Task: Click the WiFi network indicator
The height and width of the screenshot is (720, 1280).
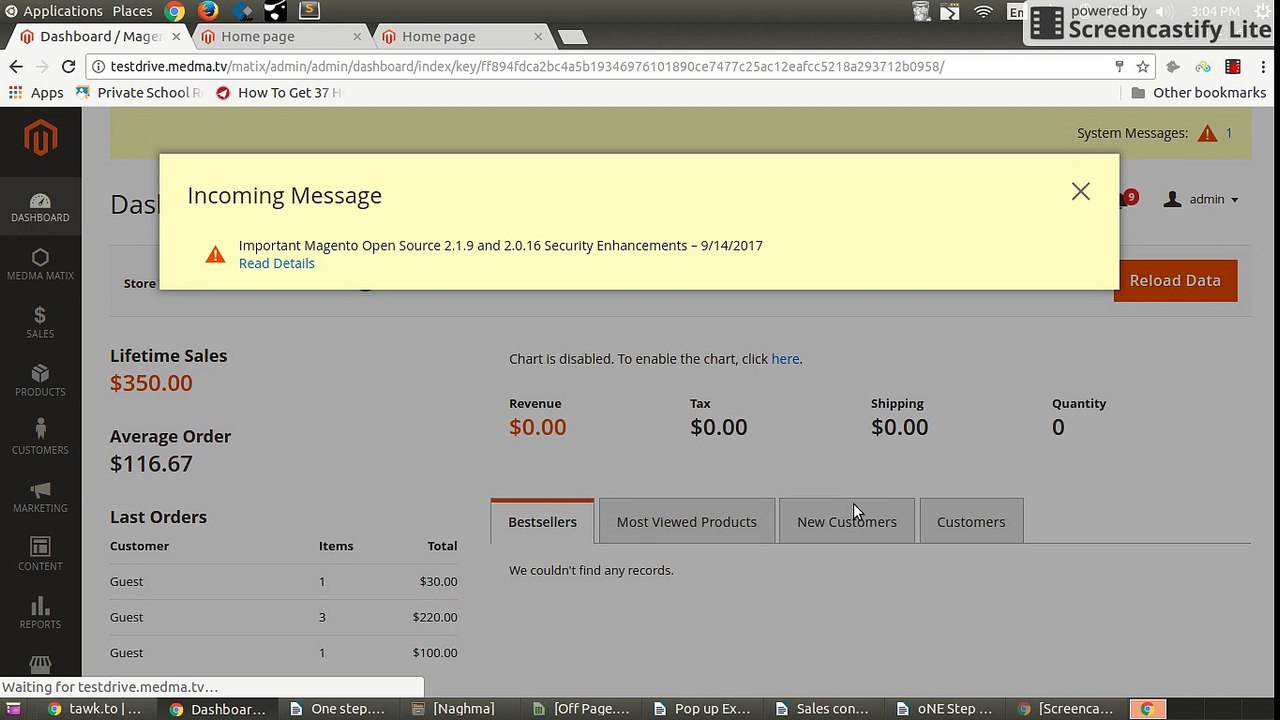Action: [x=983, y=12]
